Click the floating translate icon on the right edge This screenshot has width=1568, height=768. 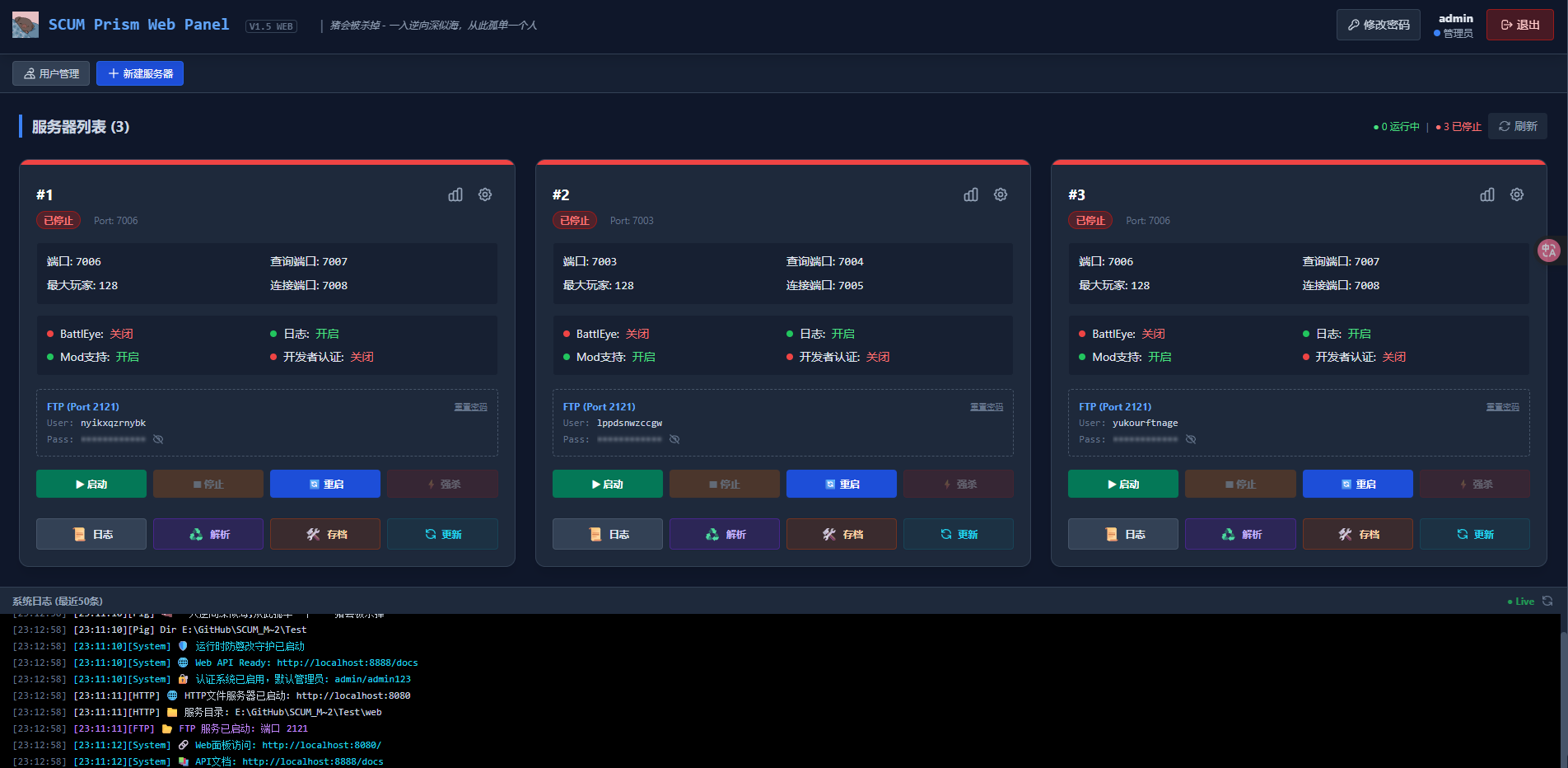pos(1549,251)
